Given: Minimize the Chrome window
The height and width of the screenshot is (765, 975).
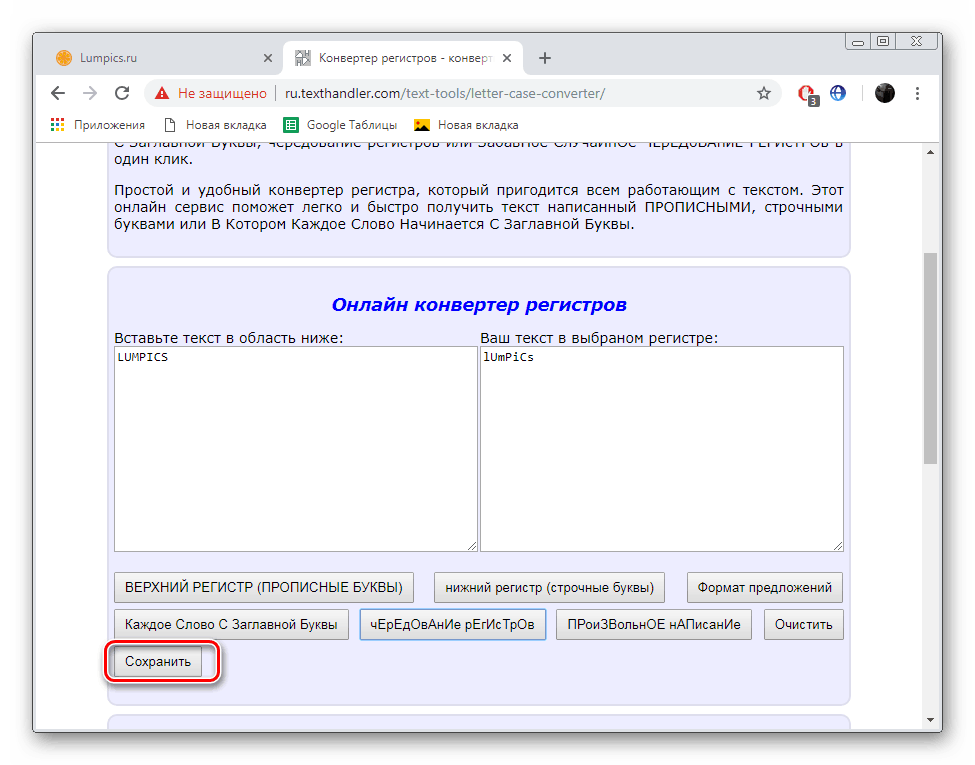Looking at the screenshot, I should coord(858,42).
